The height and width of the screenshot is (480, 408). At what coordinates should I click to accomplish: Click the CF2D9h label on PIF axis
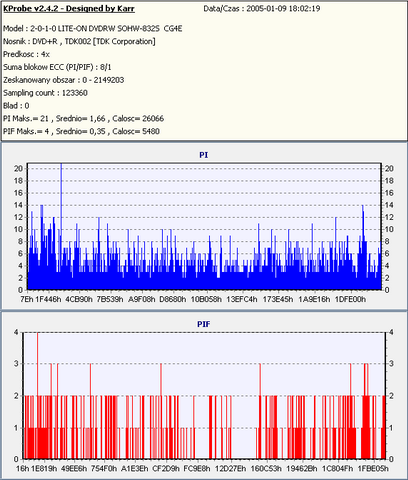166,469
